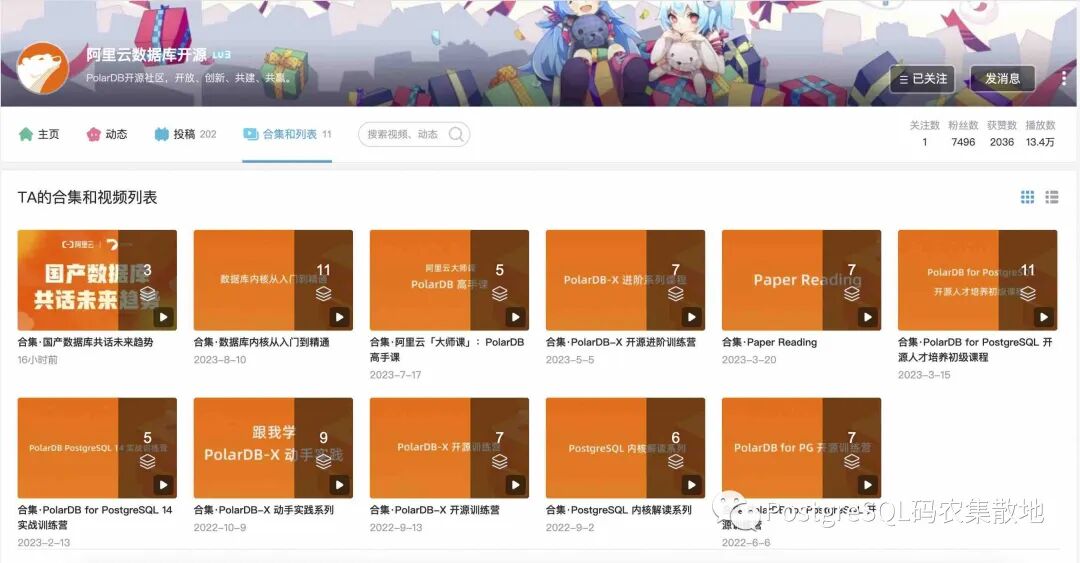Image resolution: width=1080 pixels, height=563 pixels.
Task: Click stack icon on PolarDB-X 进阶 thumbnail
Action: [x=676, y=294]
